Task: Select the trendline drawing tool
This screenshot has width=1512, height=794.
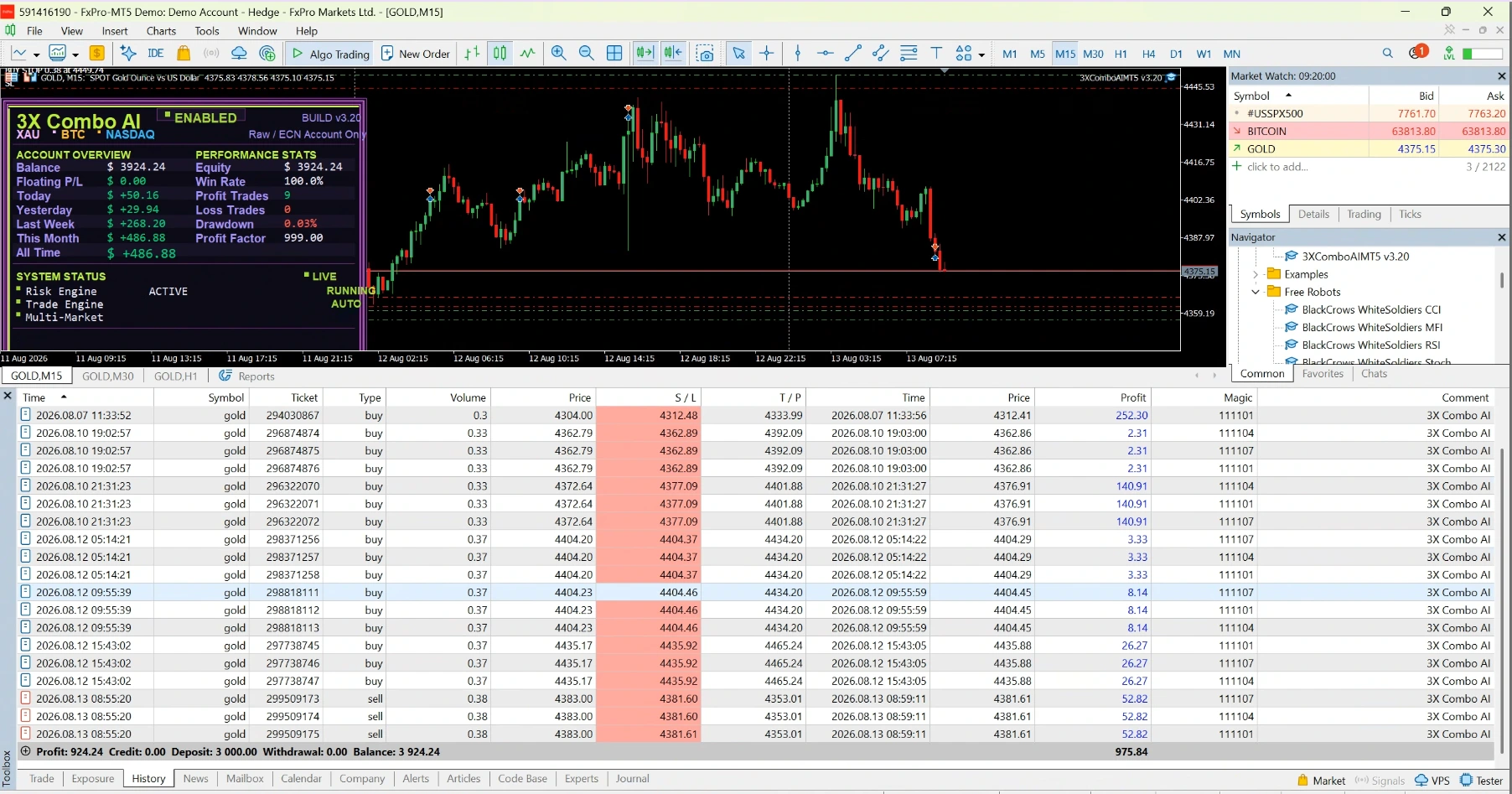Action: click(853, 54)
